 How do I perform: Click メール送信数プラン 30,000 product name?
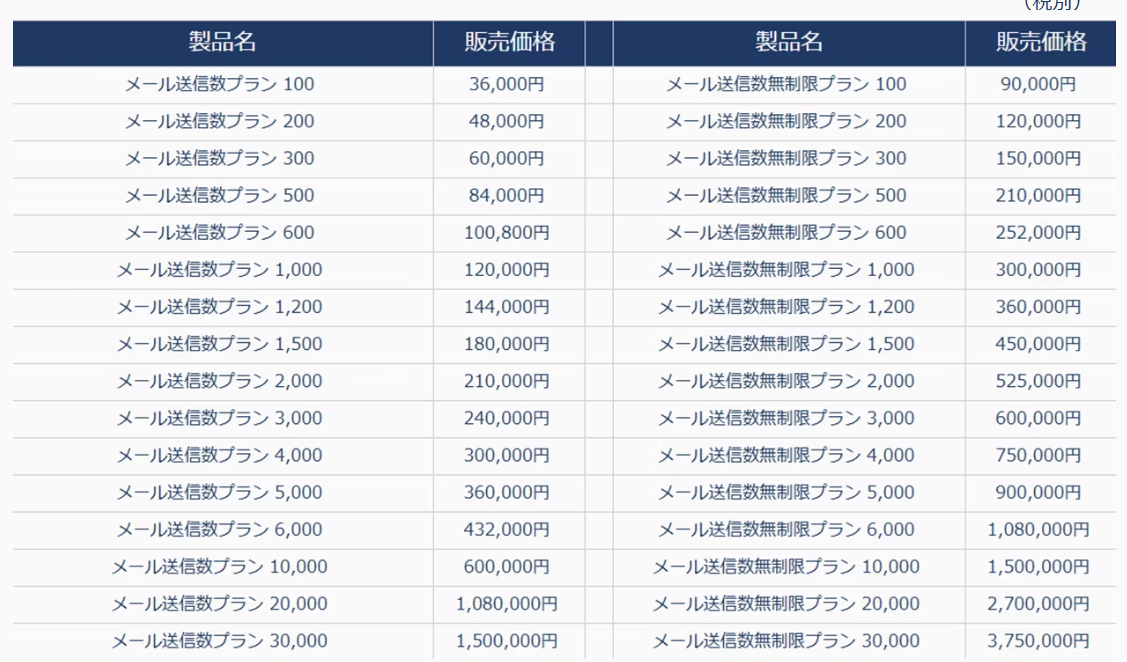pos(219,641)
